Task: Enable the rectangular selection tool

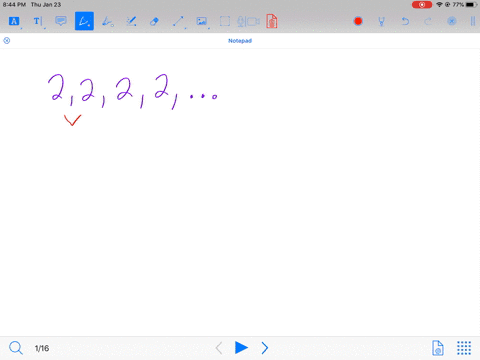Action: (225, 21)
